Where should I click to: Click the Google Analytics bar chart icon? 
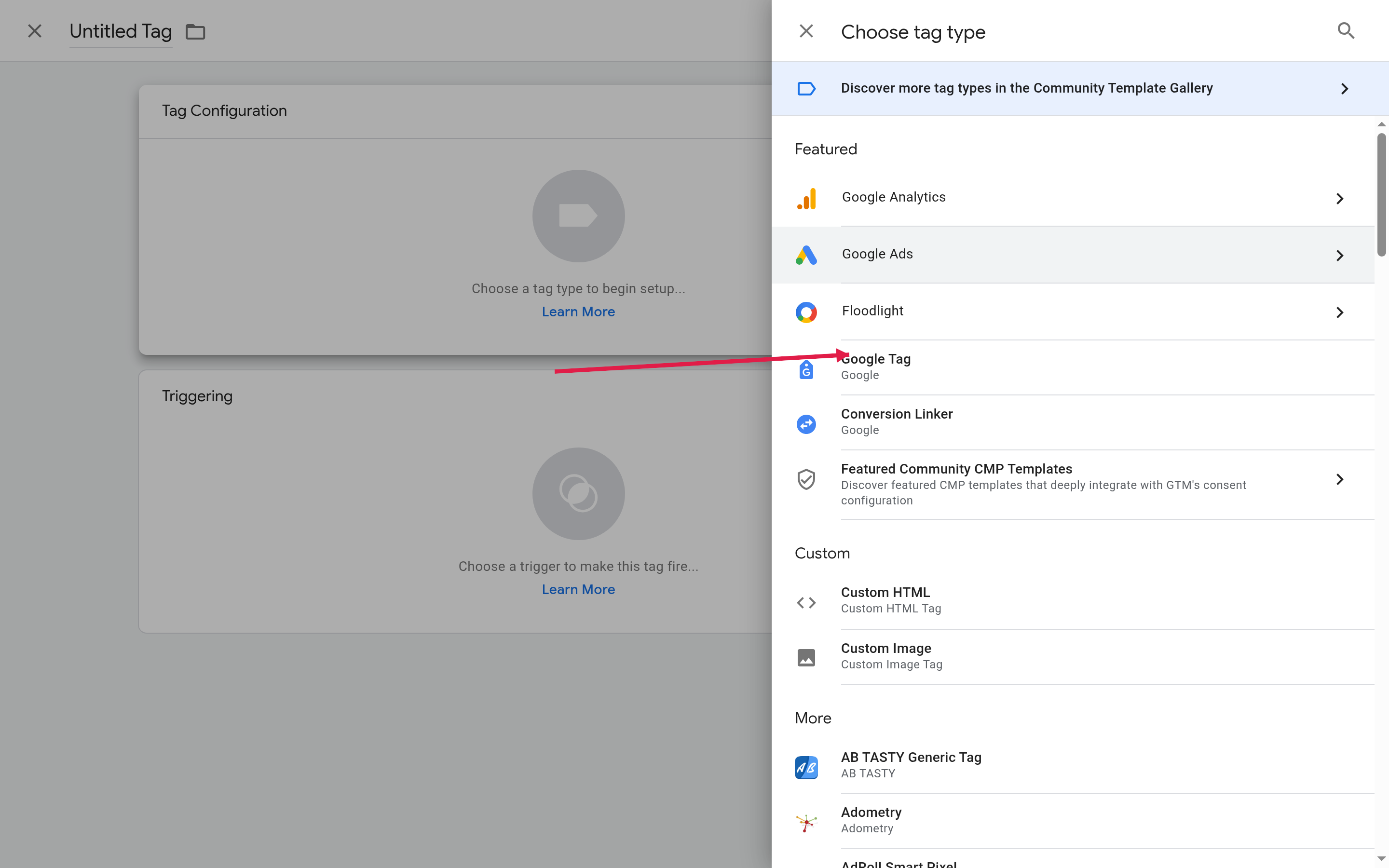[x=806, y=199]
